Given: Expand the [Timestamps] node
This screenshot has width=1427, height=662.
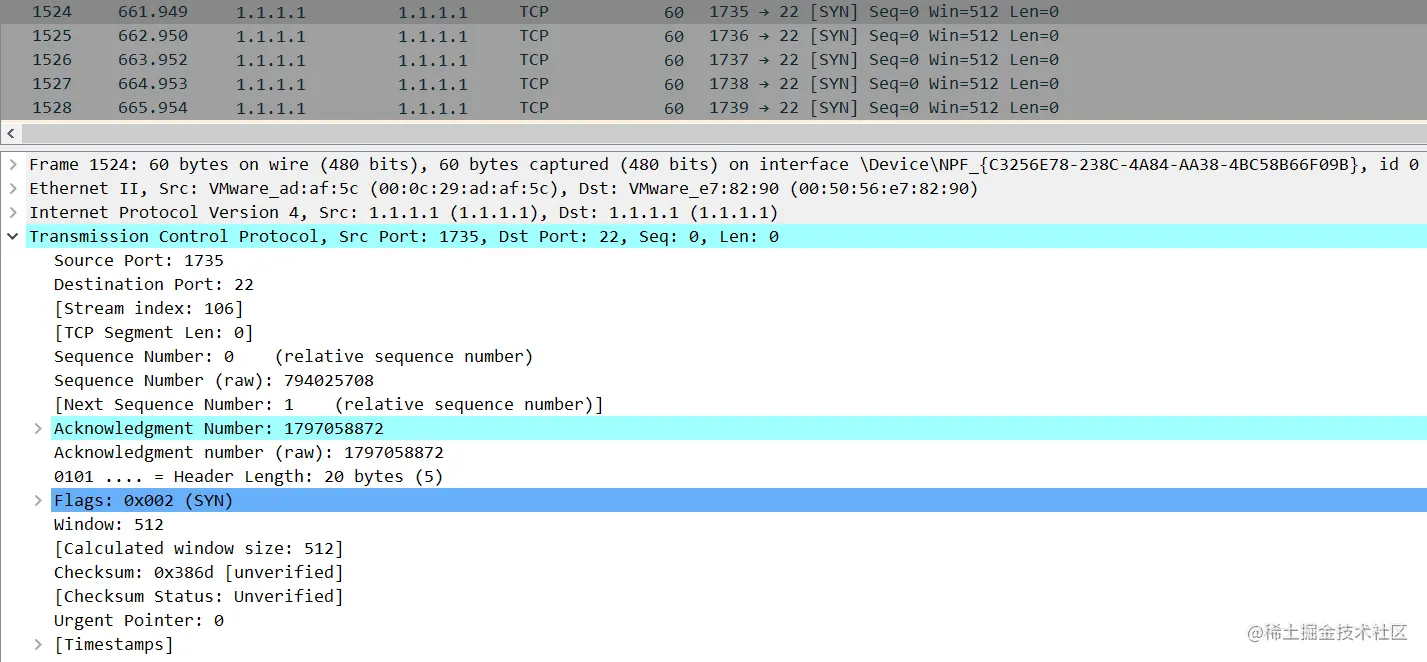Looking at the screenshot, I should [x=38, y=644].
